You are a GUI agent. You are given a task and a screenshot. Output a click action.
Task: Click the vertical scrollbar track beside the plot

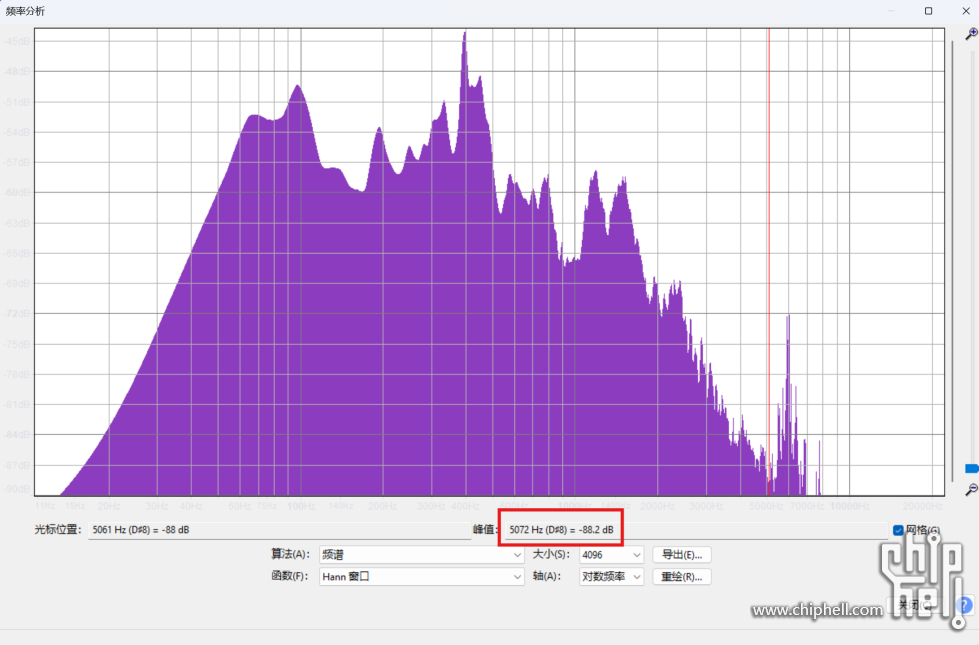(x=952, y=260)
